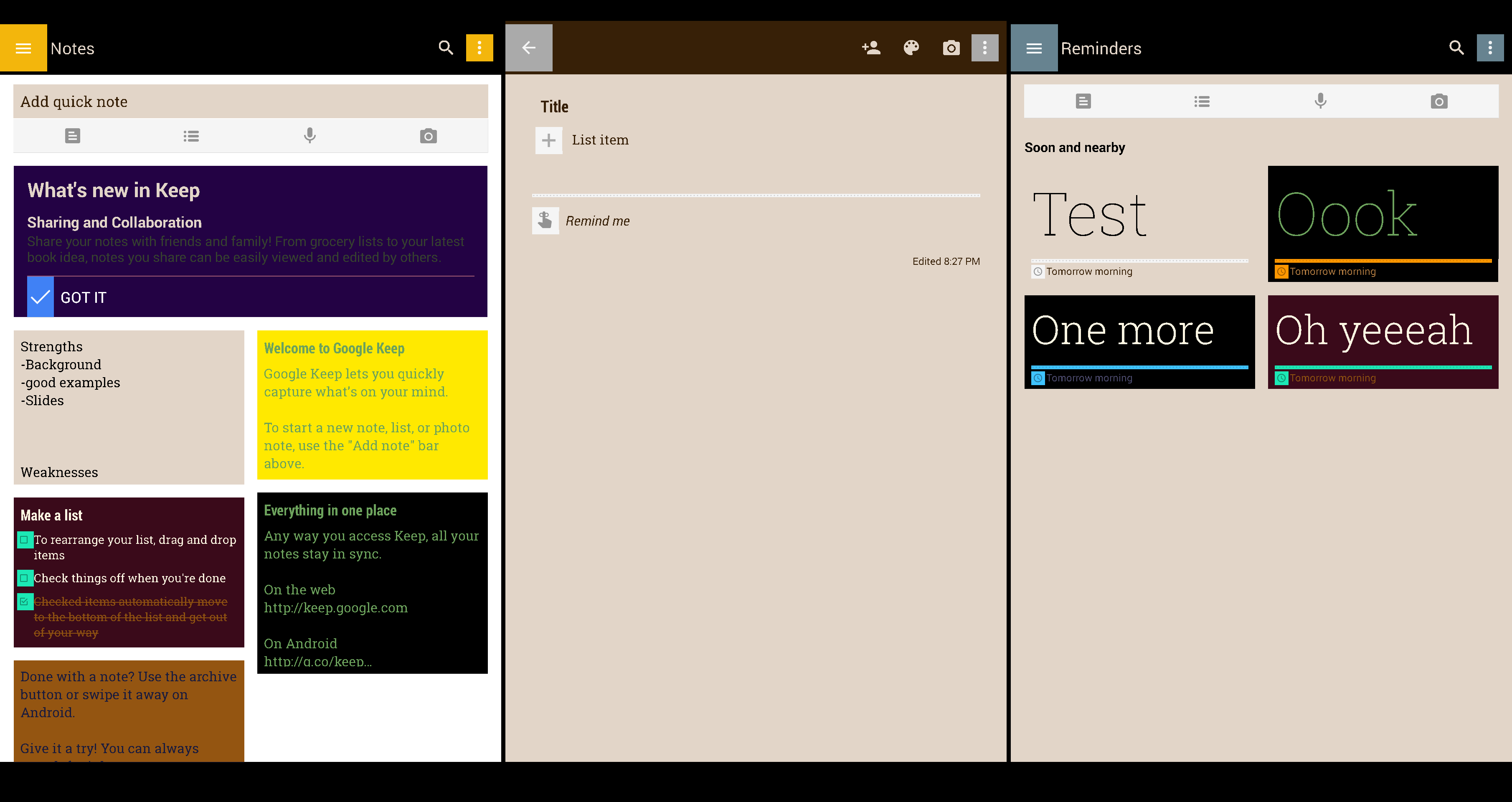Open the One more reminder note

(1140, 342)
